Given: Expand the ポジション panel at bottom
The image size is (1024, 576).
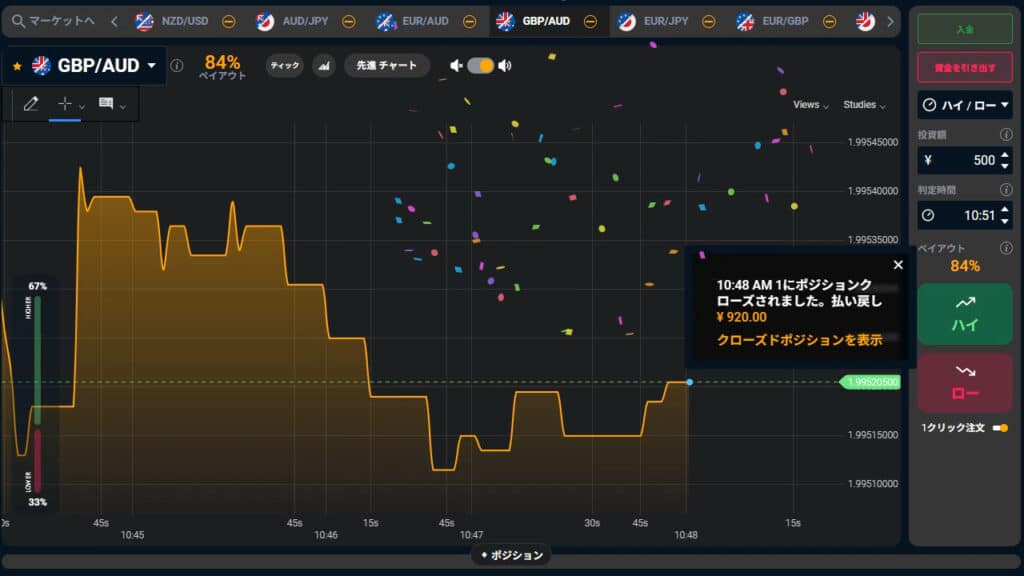Looking at the screenshot, I should pos(512,555).
